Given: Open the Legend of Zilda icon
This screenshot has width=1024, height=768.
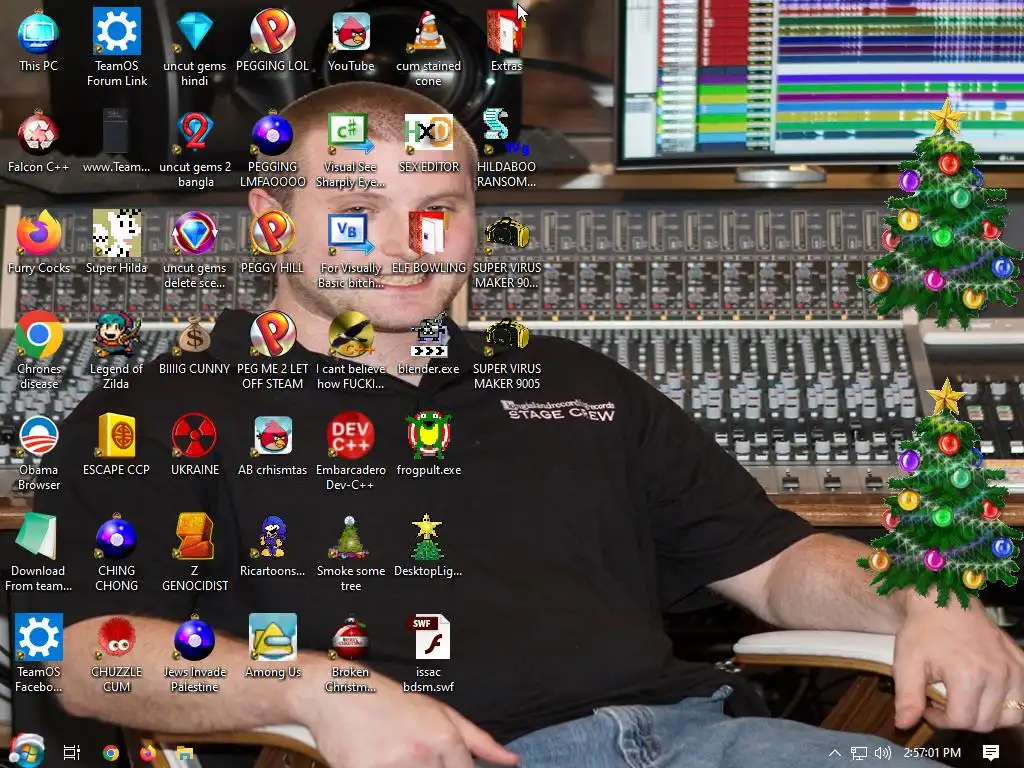Looking at the screenshot, I should [116, 334].
